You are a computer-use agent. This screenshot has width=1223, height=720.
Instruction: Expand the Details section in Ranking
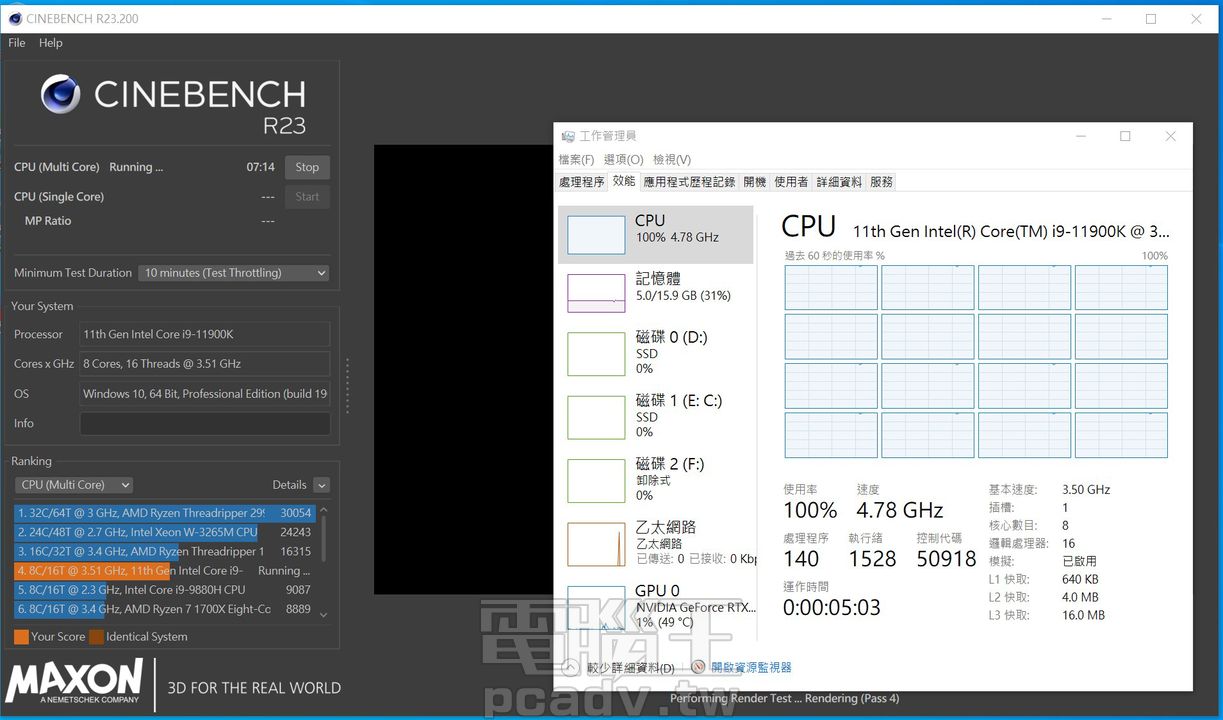click(321, 484)
